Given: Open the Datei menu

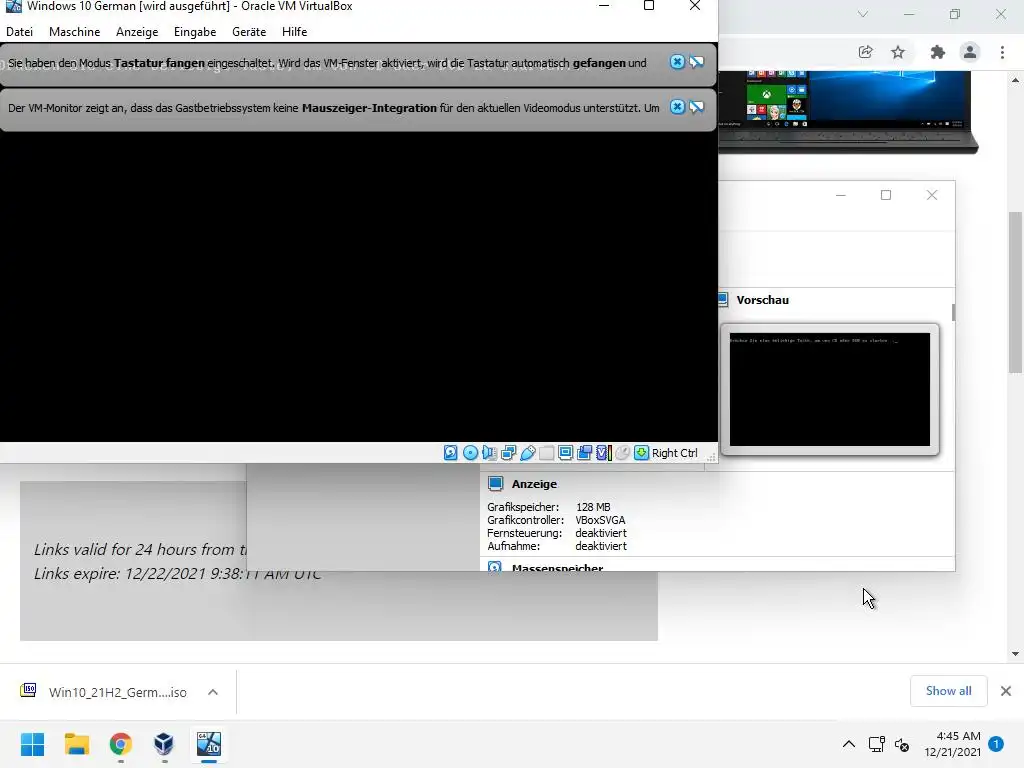Looking at the screenshot, I should tap(20, 31).
